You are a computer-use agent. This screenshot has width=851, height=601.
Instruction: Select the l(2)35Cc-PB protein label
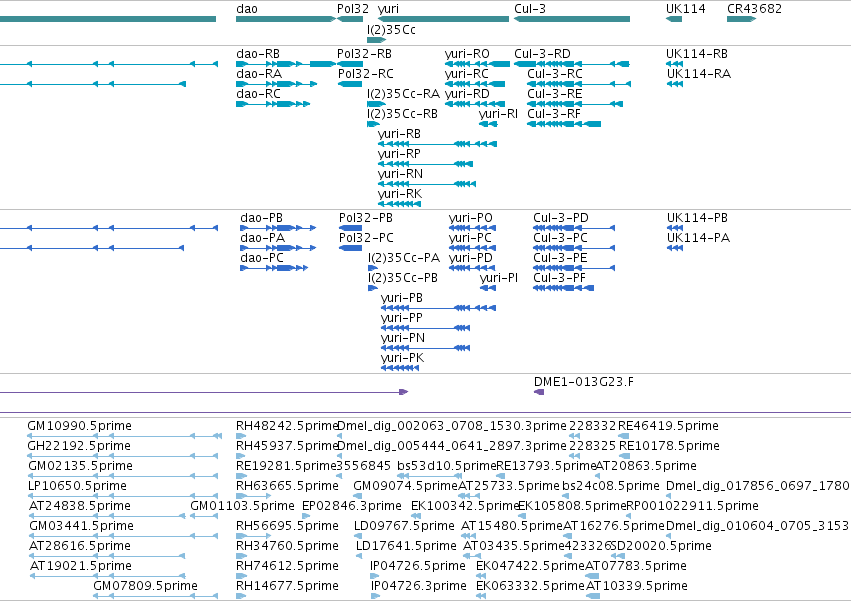click(403, 279)
